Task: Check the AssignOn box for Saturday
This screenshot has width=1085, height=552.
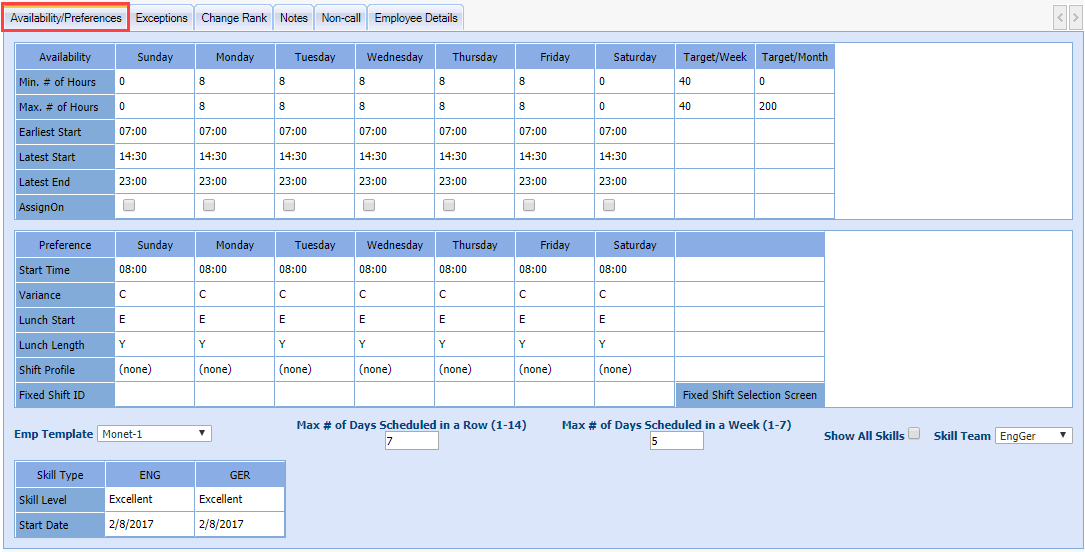Action: [x=609, y=205]
